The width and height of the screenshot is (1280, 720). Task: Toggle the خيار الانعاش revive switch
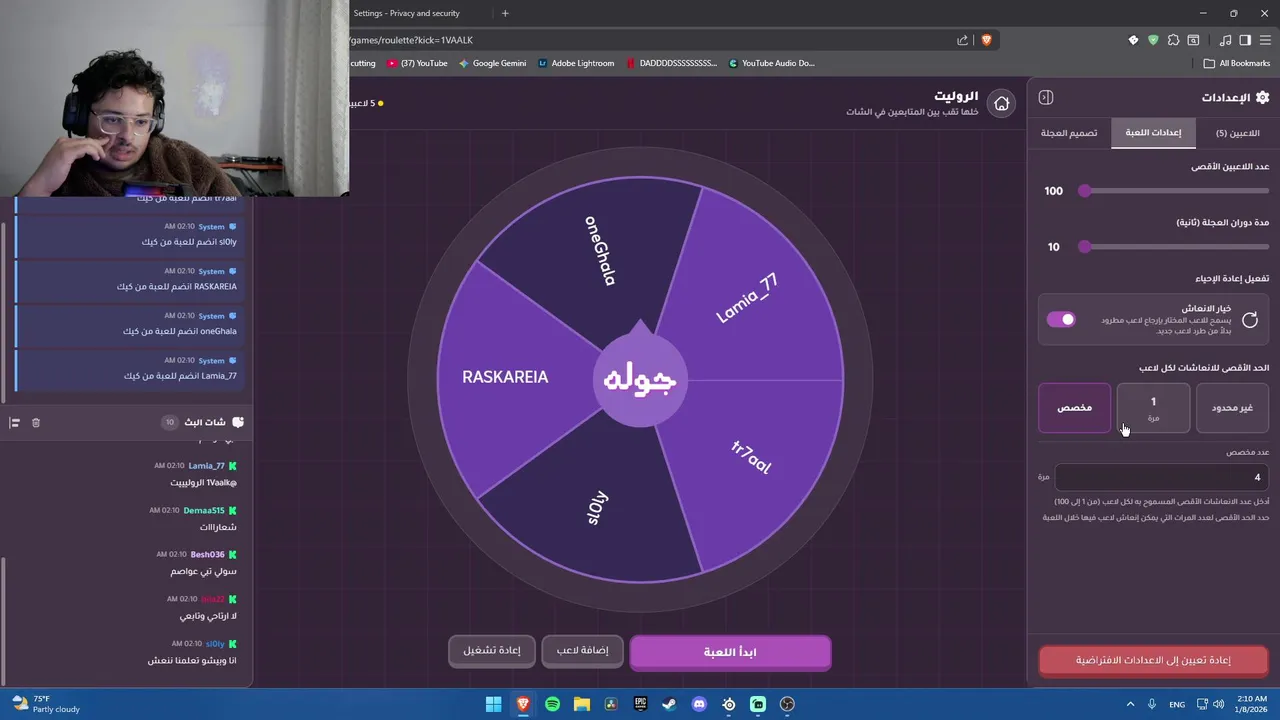point(1061,319)
